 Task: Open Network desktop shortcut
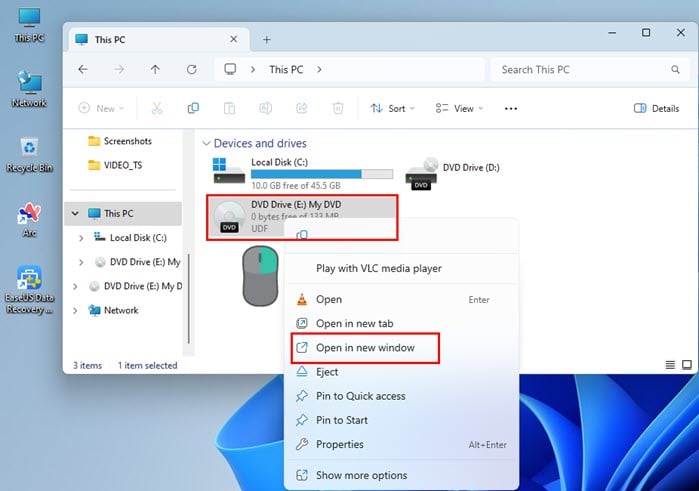[x=29, y=89]
